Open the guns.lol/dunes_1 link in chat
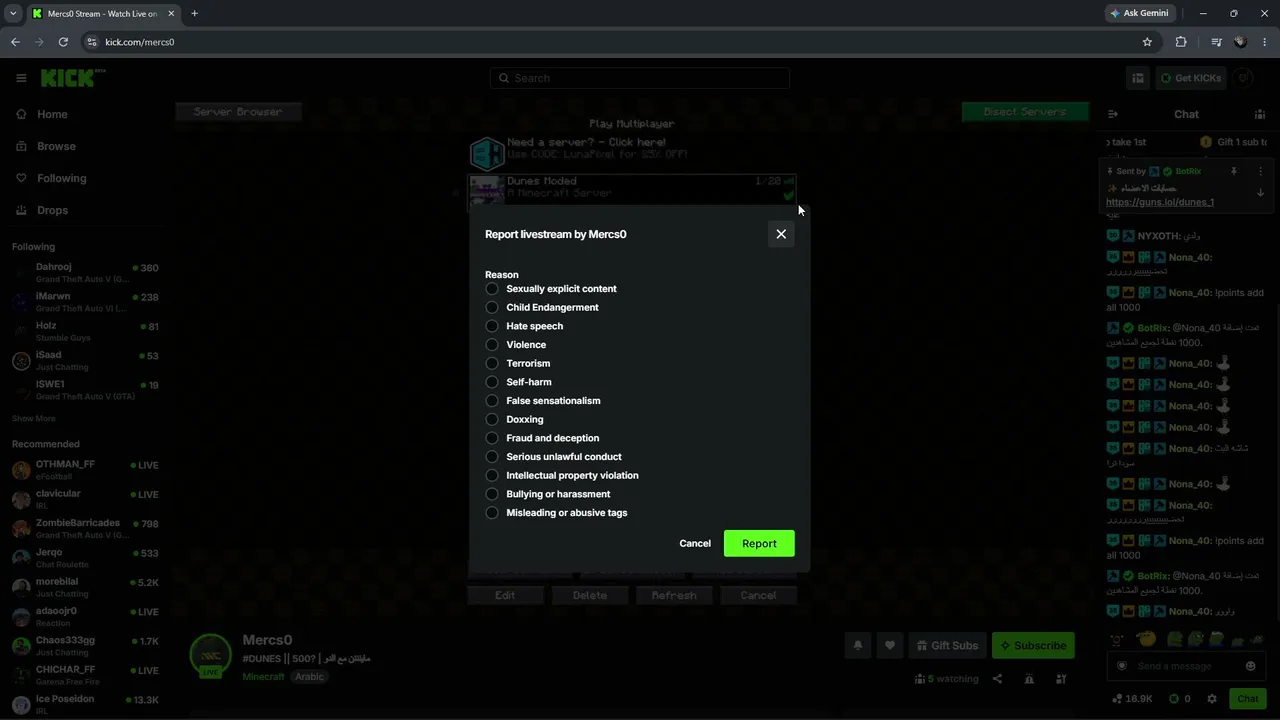Image resolution: width=1280 pixels, height=720 pixels. pyautogui.click(x=1160, y=202)
